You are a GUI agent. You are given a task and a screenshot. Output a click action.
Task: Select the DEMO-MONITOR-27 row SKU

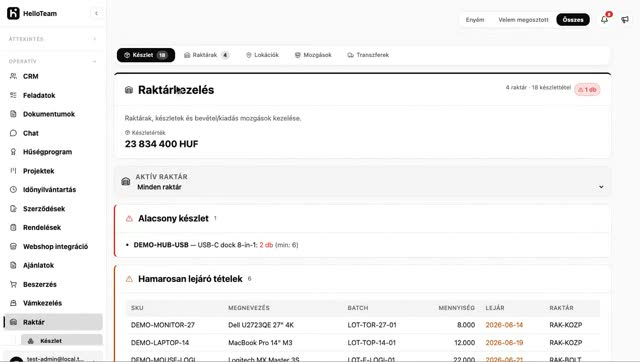pyautogui.click(x=162, y=325)
